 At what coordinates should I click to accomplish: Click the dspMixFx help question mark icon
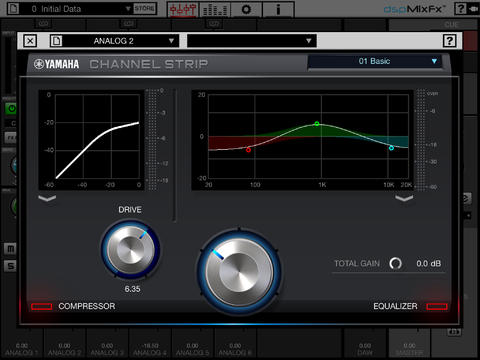tap(460, 9)
